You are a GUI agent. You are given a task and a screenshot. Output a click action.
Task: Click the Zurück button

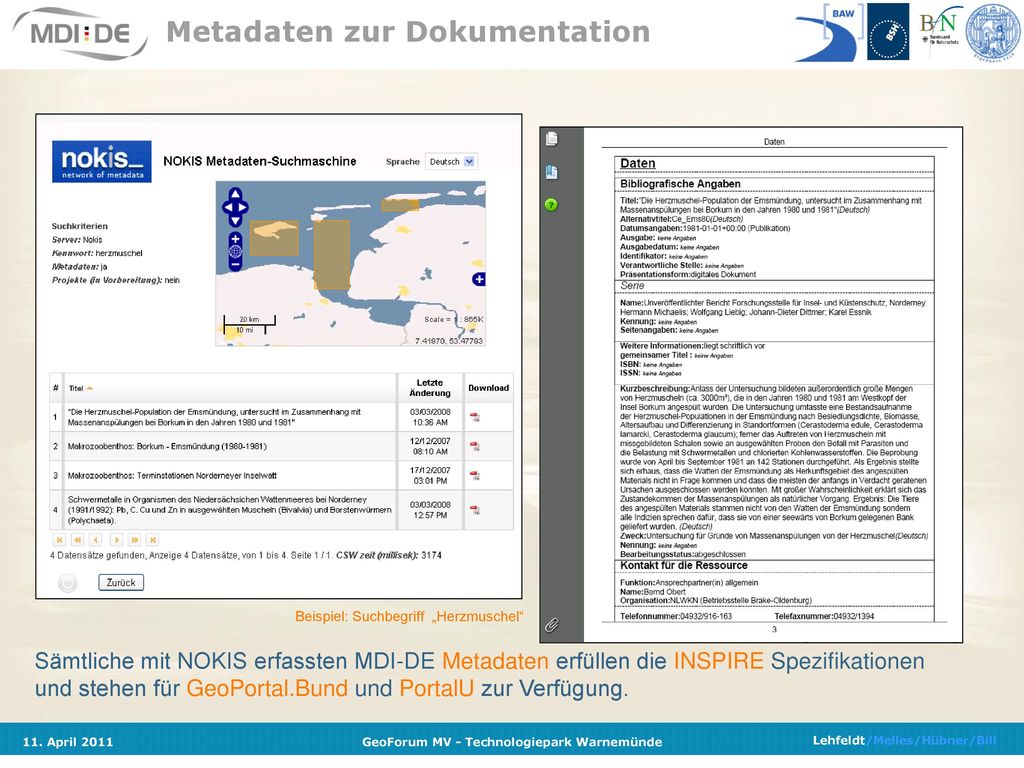121,583
